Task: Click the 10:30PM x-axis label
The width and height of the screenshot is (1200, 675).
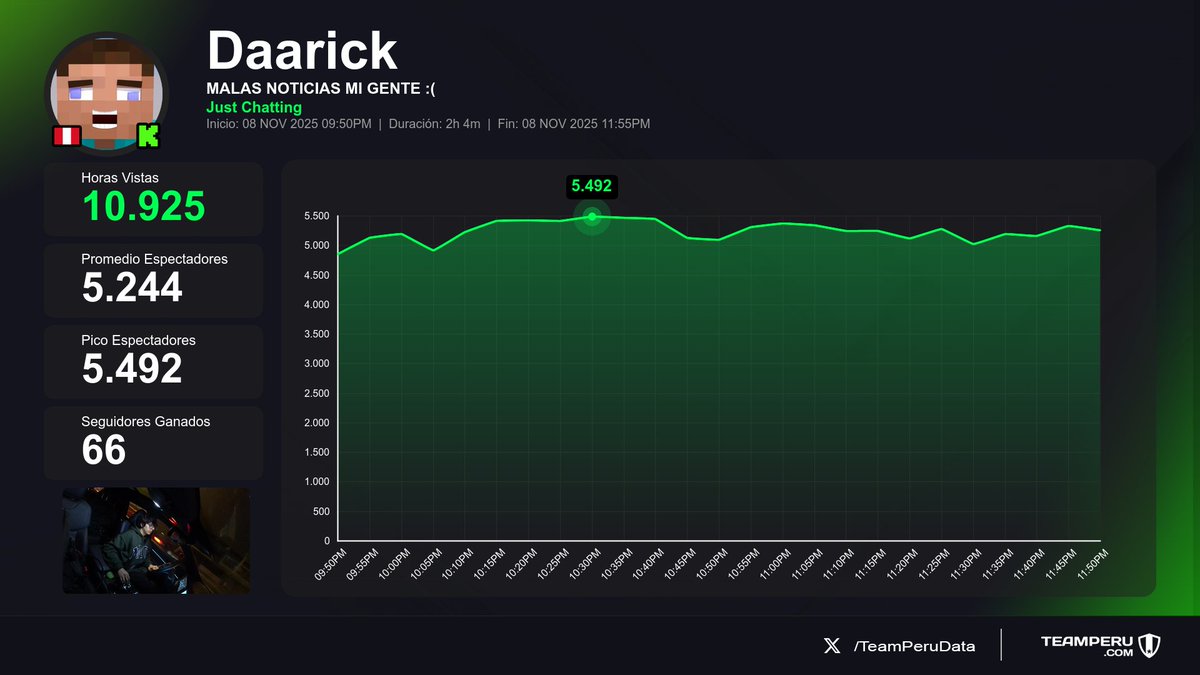Action: click(584, 563)
